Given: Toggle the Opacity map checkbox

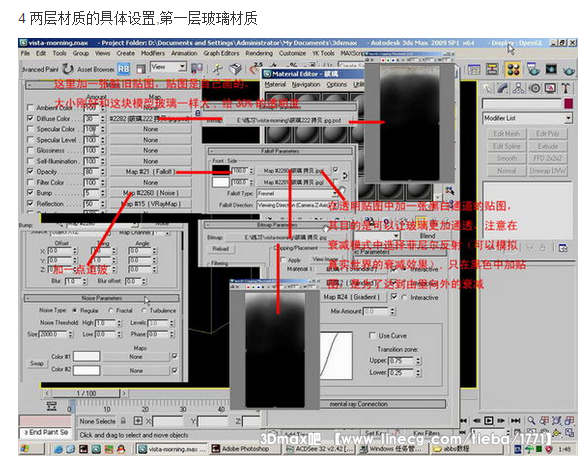Looking at the screenshot, I should pyautogui.click(x=30, y=172).
